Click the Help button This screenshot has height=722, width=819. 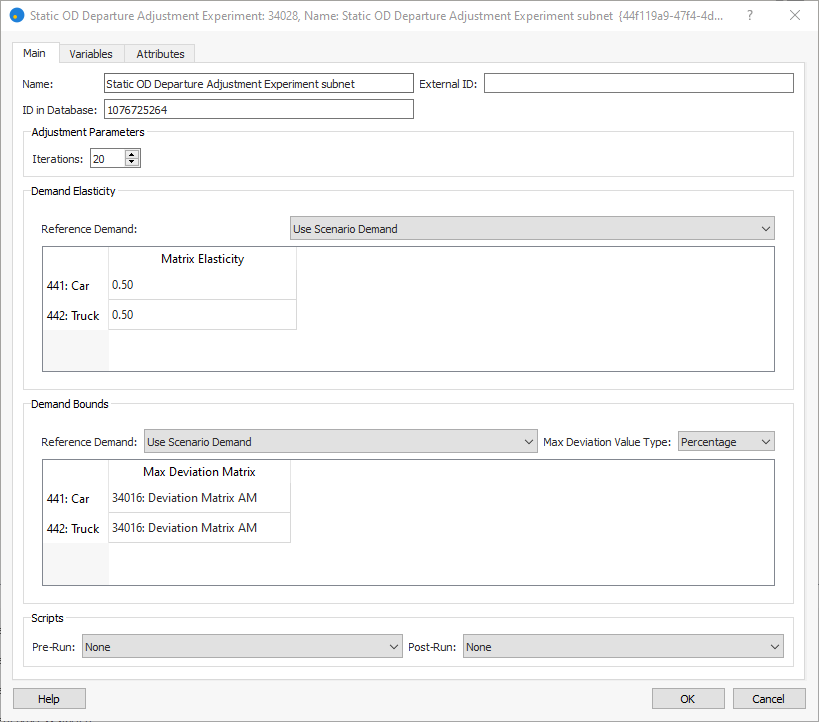click(49, 699)
